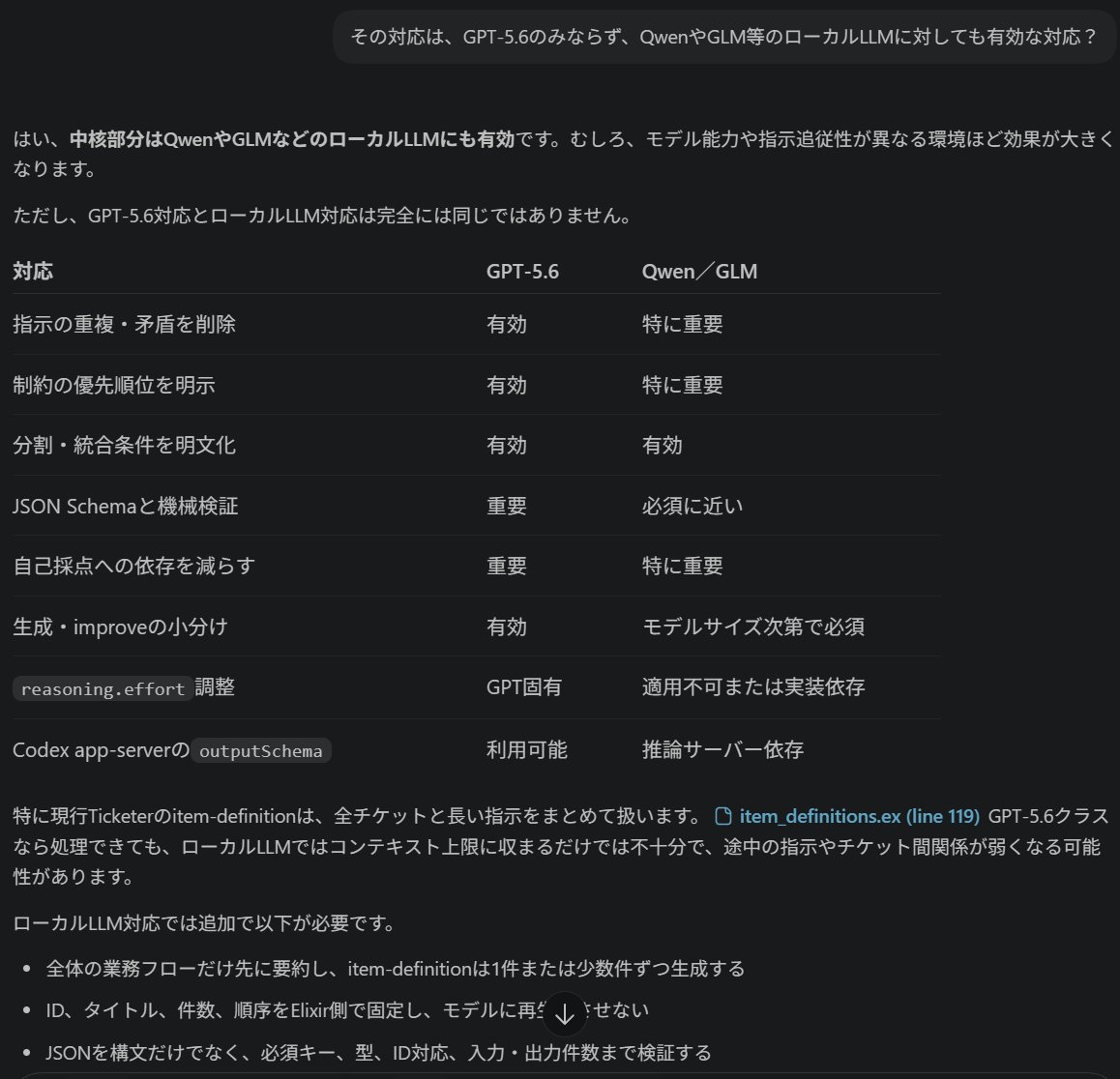
Task: Click the 推論サーバー依存 cell
Action: (722, 749)
